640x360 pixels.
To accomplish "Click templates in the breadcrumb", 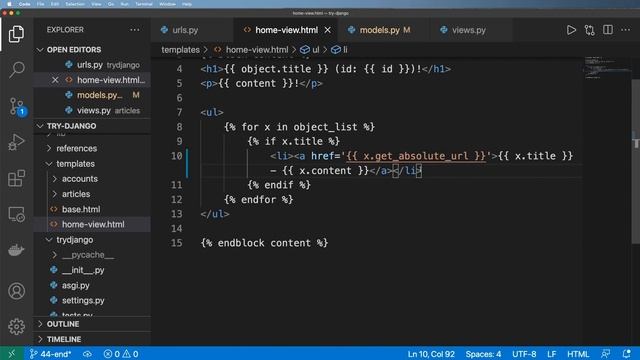I will [180, 50].
